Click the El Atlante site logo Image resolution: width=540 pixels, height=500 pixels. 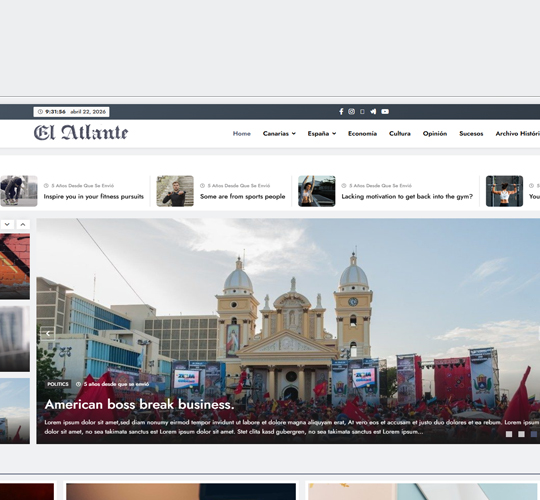81,133
